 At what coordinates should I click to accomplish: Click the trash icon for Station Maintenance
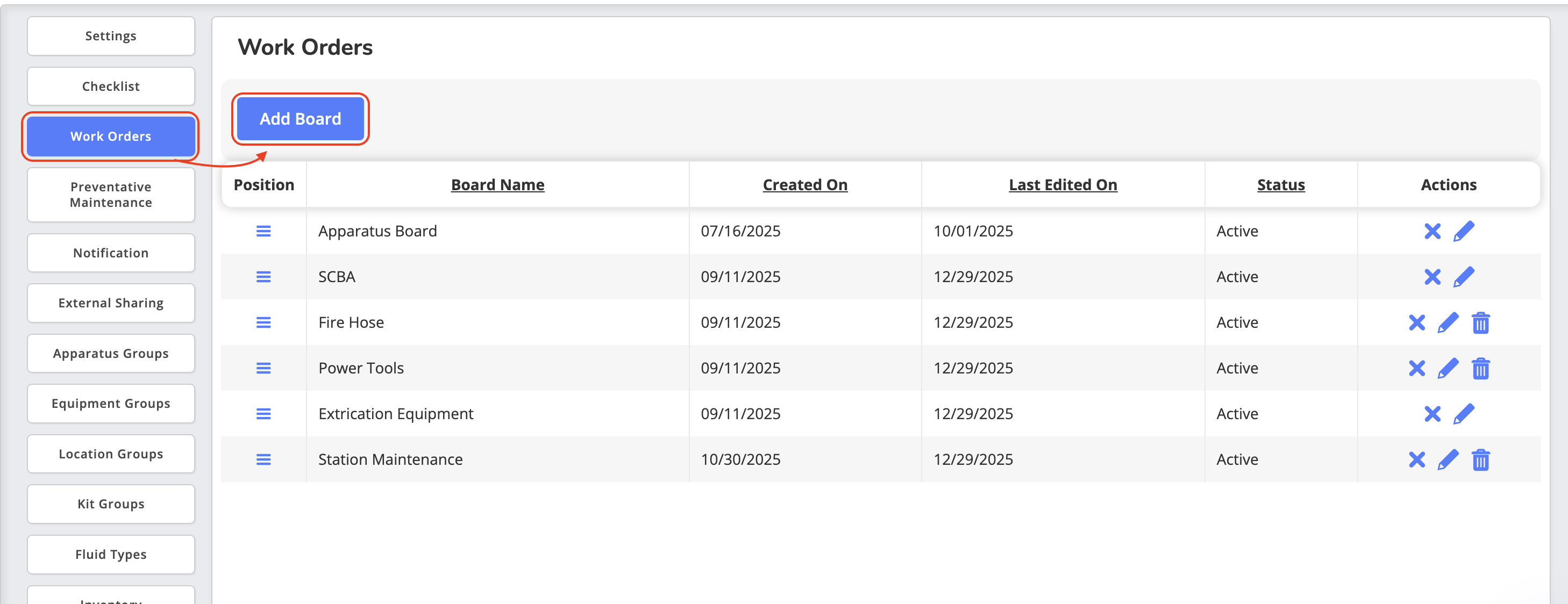coord(1480,459)
